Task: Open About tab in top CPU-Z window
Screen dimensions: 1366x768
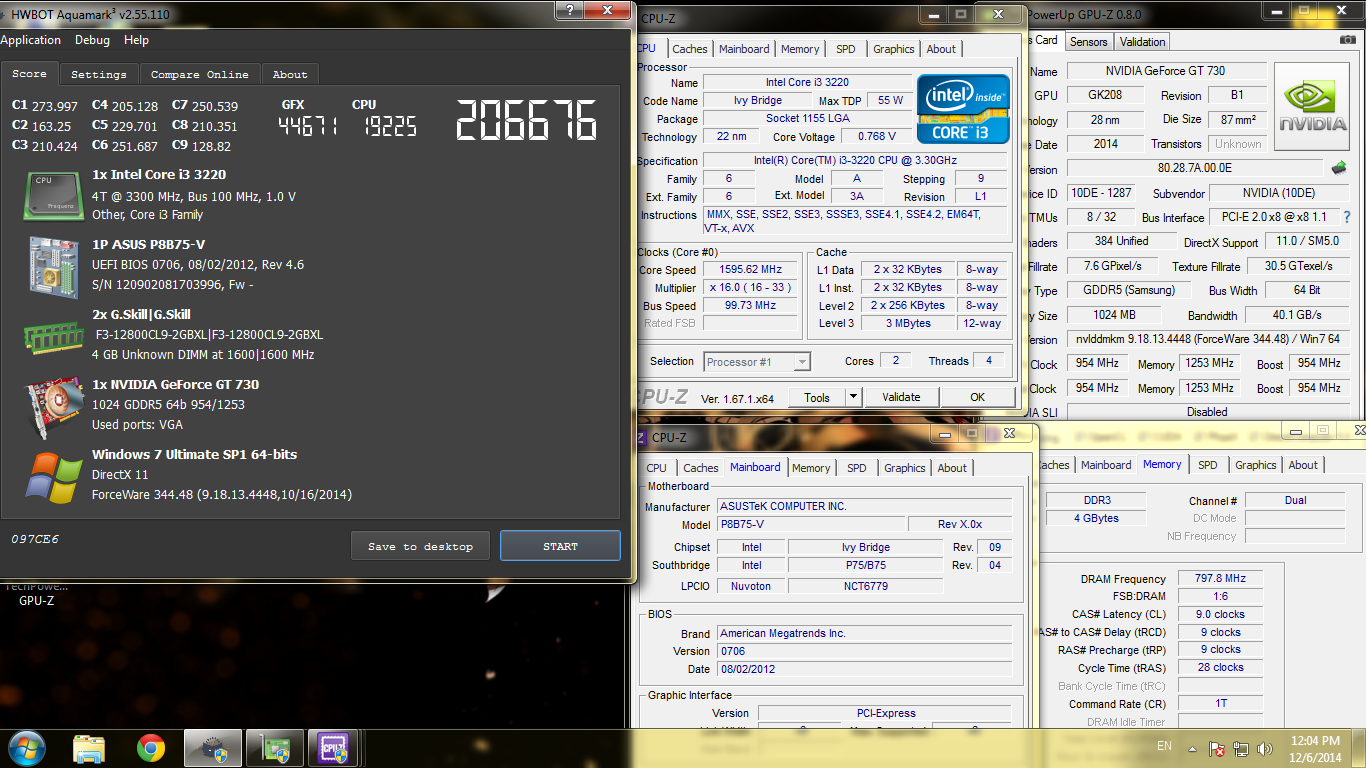Action: [x=941, y=49]
